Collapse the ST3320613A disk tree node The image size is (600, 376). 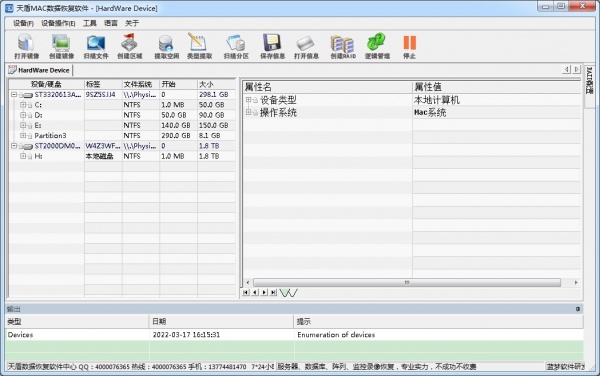point(14,94)
